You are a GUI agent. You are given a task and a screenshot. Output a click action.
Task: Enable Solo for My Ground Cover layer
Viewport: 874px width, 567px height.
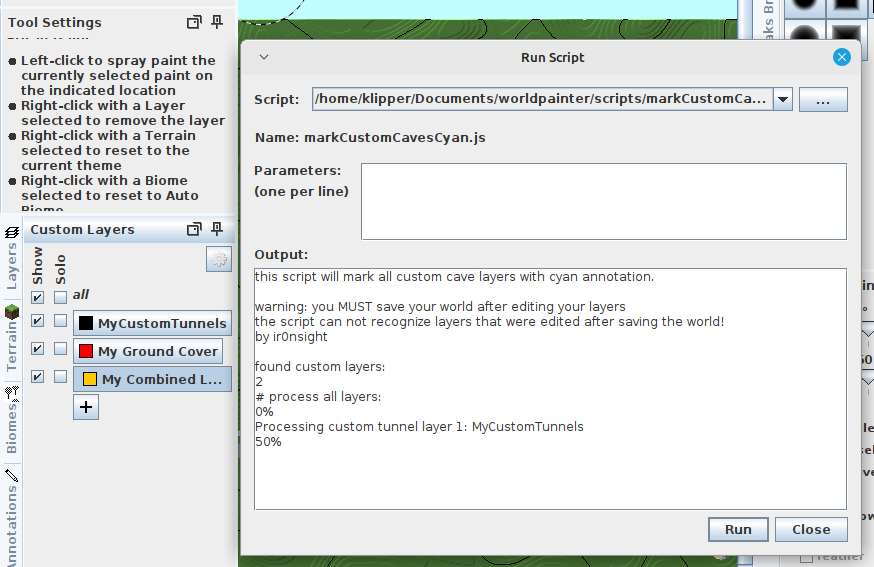[x=61, y=349]
